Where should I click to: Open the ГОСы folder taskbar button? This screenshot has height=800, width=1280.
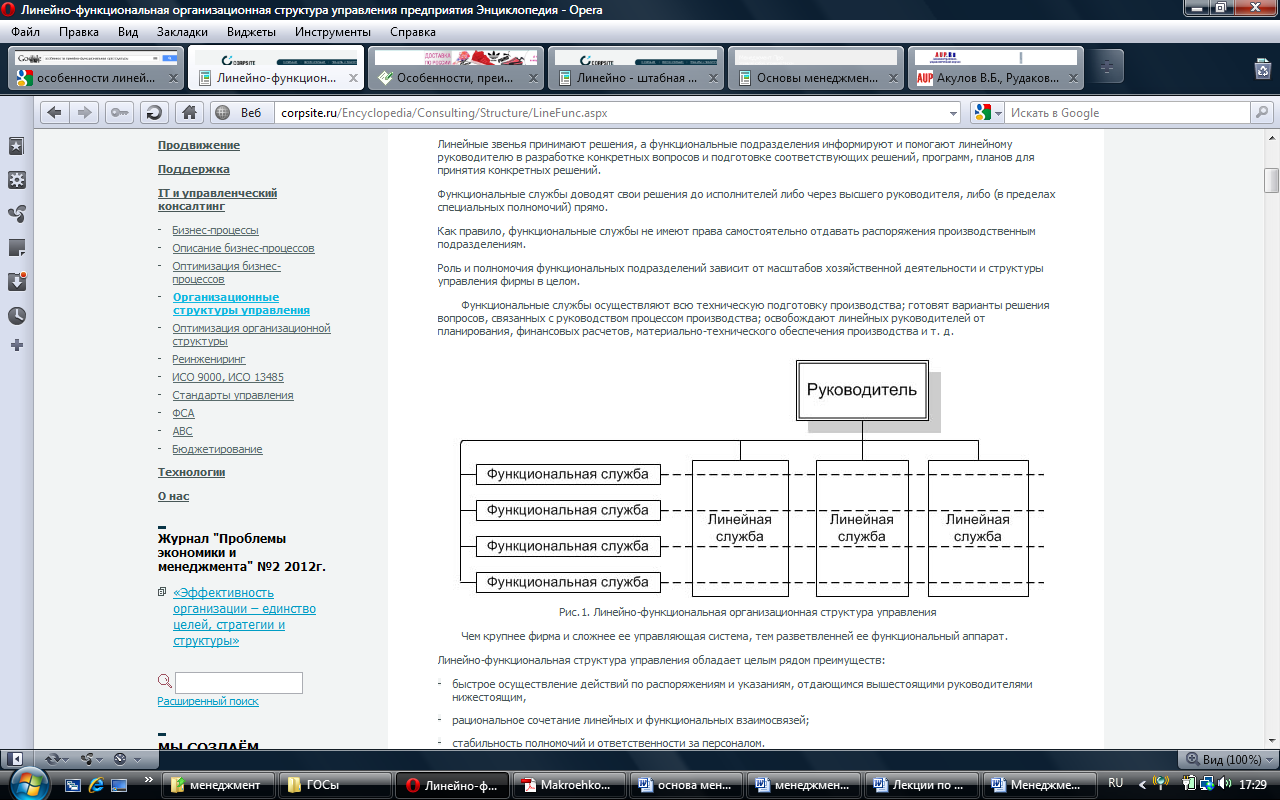click(x=333, y=785)
